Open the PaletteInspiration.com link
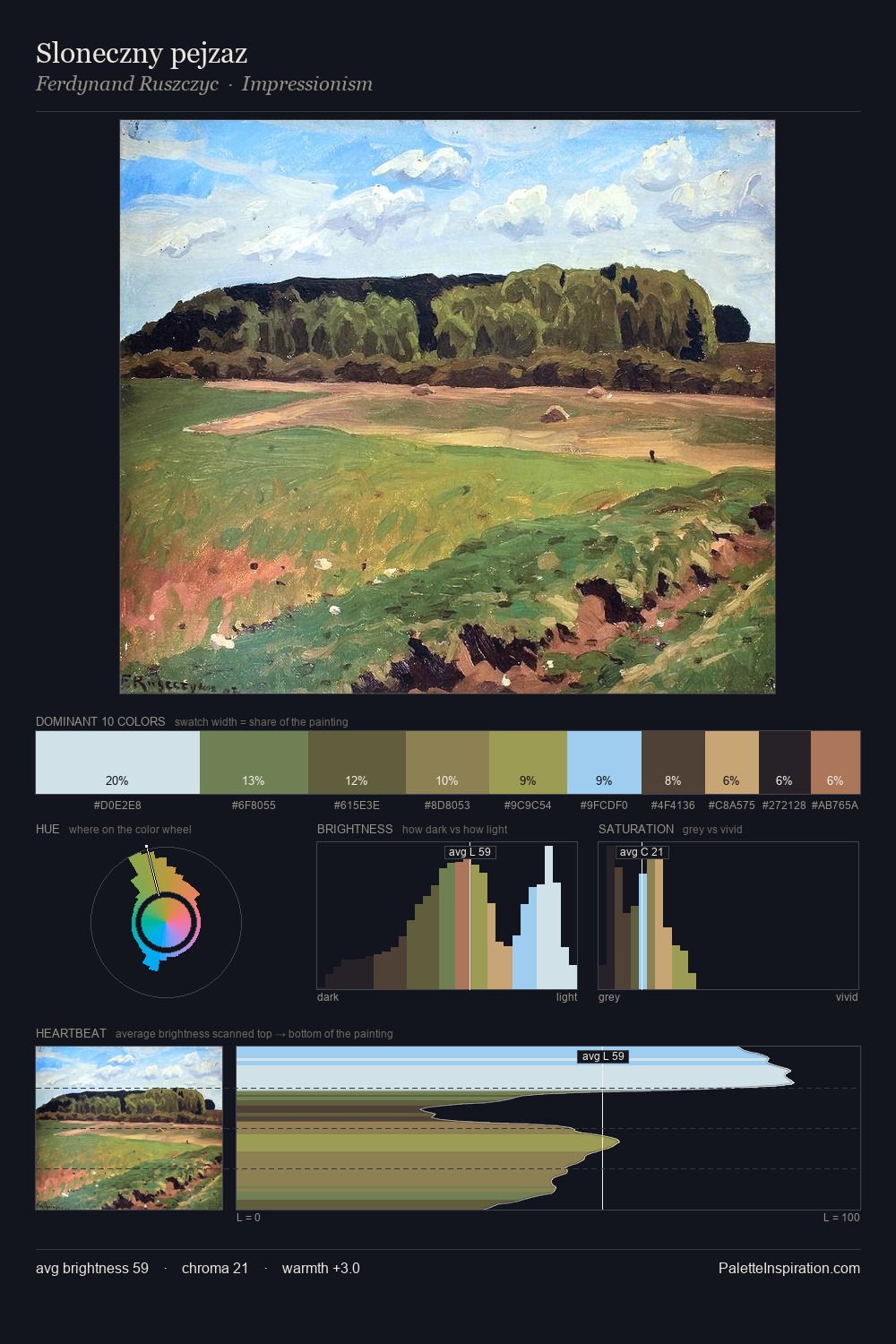Screen dimensions: 896x1344 point(789,1268)
